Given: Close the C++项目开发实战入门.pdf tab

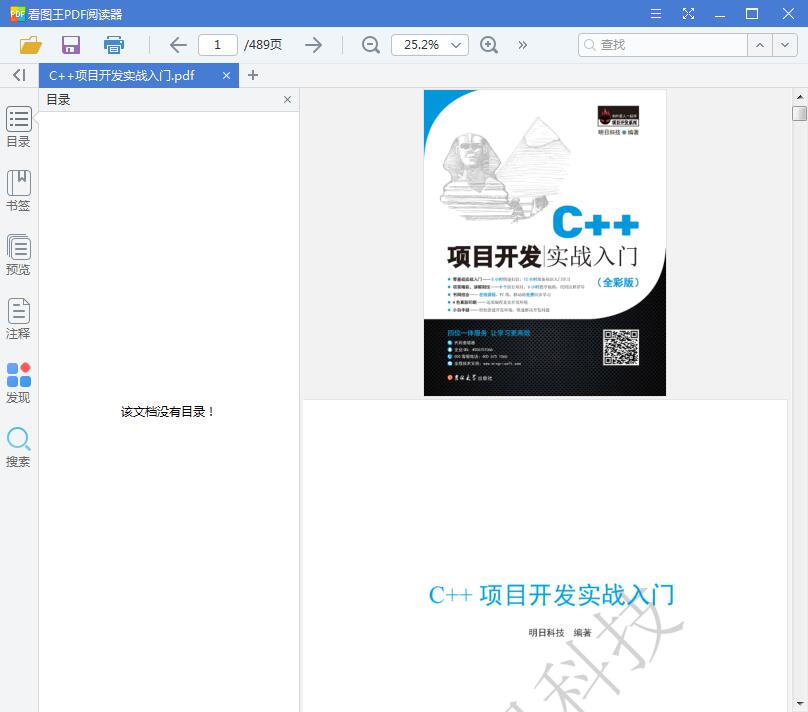Looking at the screenshot, I should [226, 76].
